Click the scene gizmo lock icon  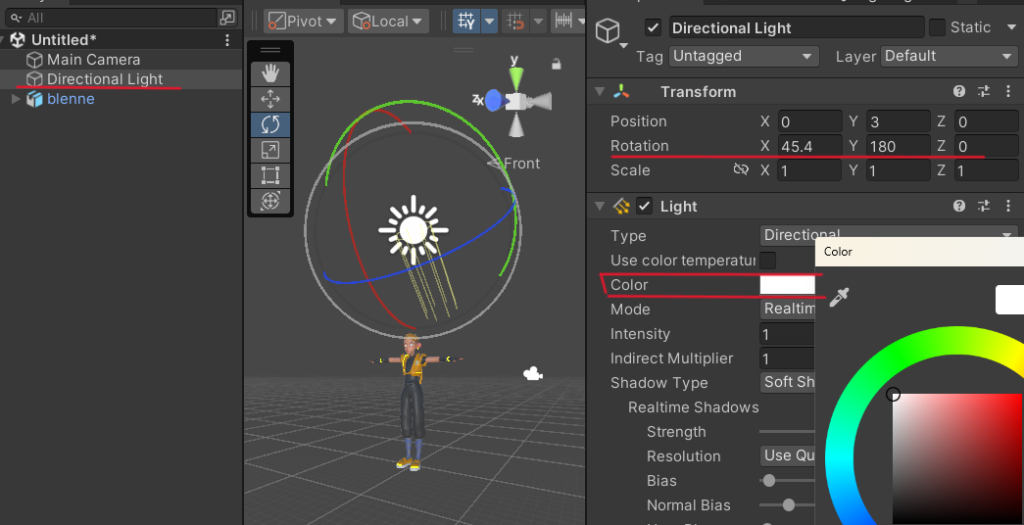556,64
